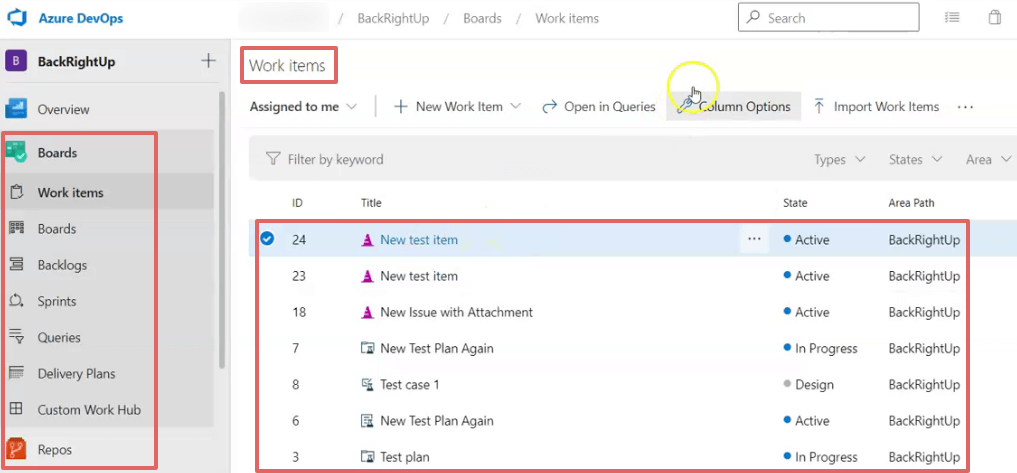
Task: Click the beaker icon of item 24
Action: [368, 240]
